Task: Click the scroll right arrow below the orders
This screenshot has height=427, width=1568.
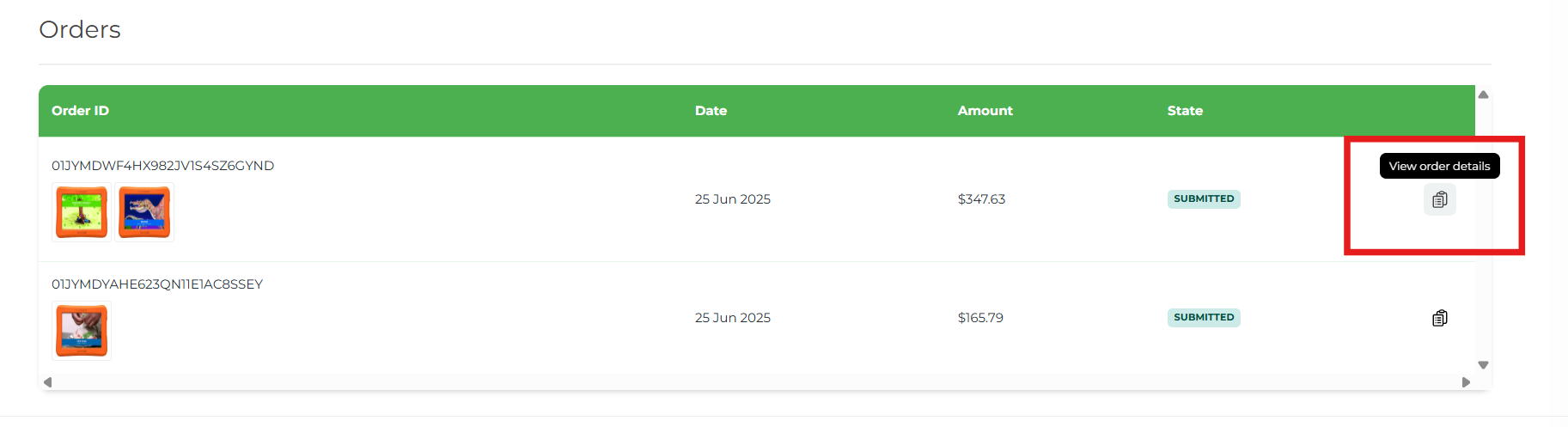Action: 1466,382
